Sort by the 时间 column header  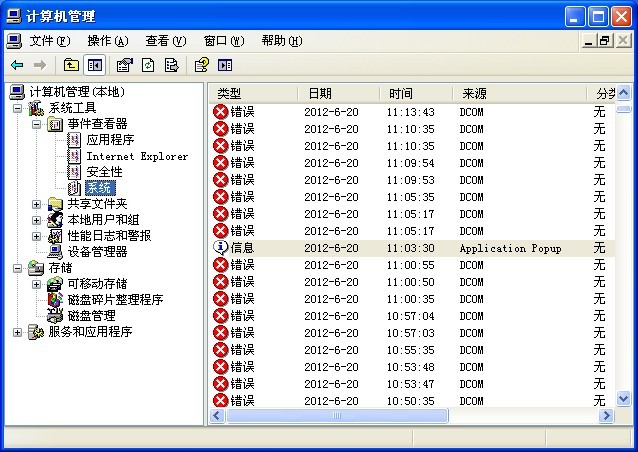tap(417, 94)
